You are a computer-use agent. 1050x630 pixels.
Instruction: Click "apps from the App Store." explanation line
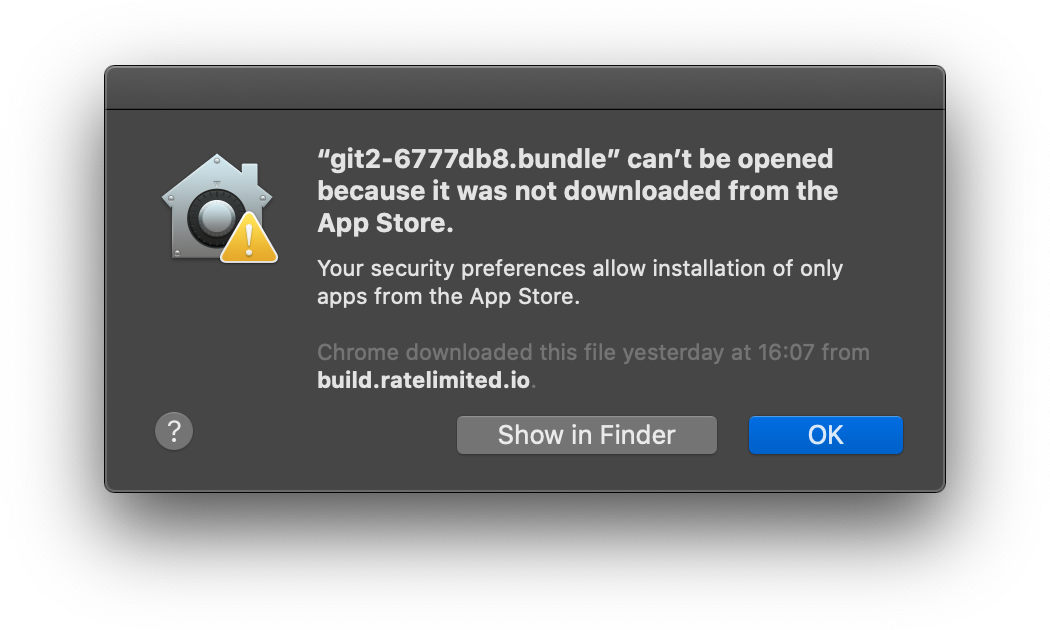point(448,296)
